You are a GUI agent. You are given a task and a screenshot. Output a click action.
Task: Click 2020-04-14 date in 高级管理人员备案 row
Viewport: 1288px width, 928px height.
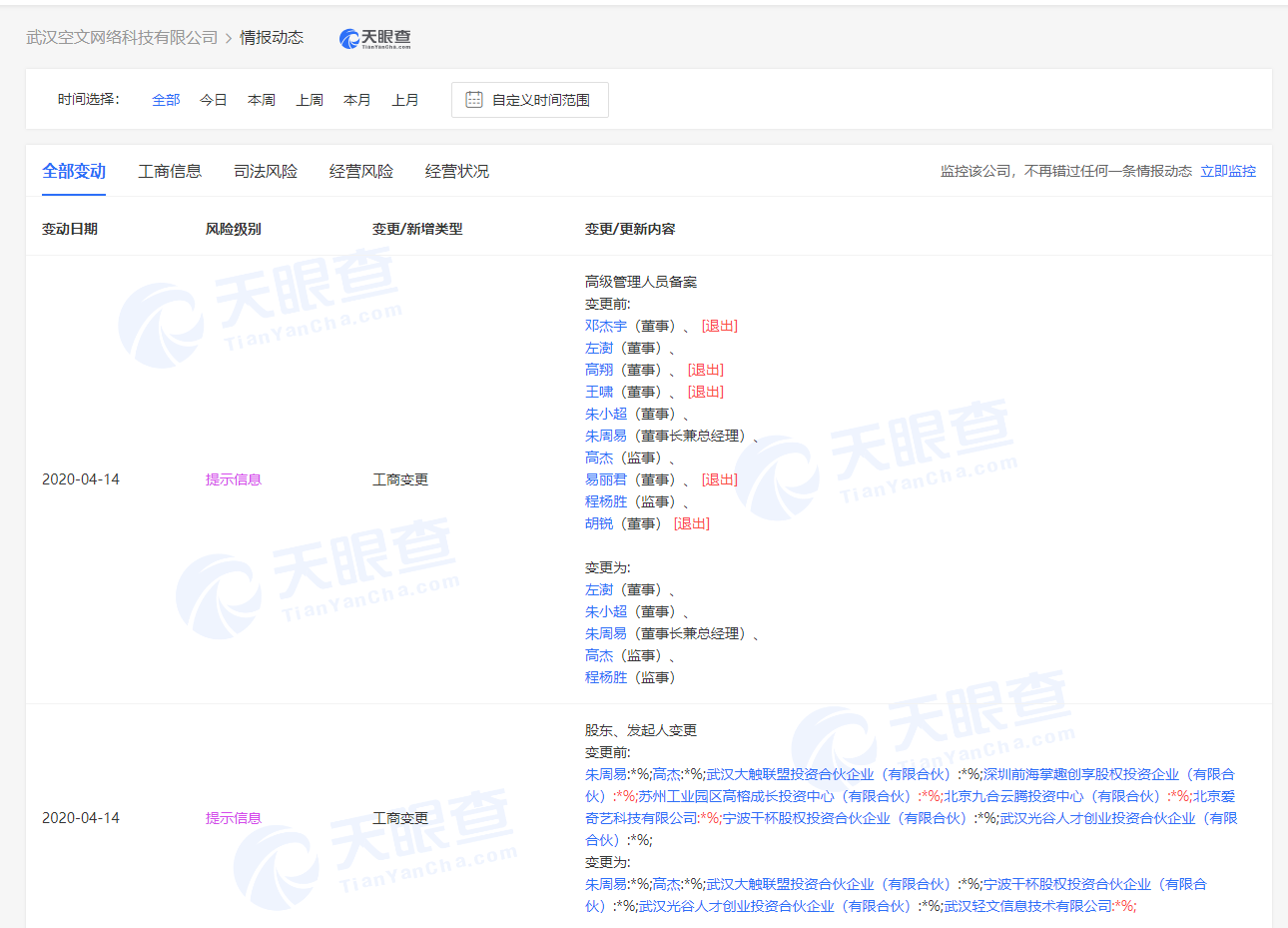(x=81, y=479)
